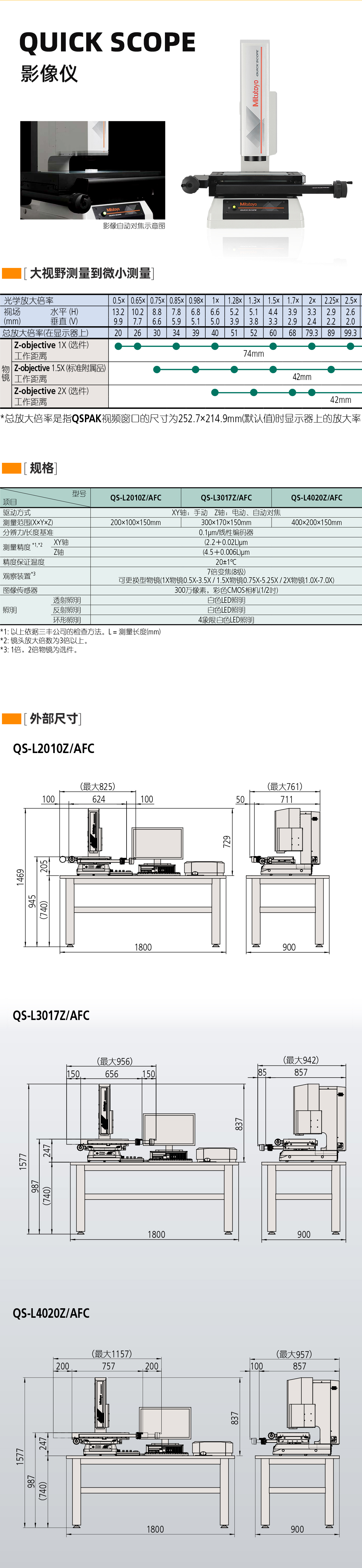The image size is (362, 1568).
Task: Click the 环形照明 lighting row label
Action: click(x=67, y=620)
